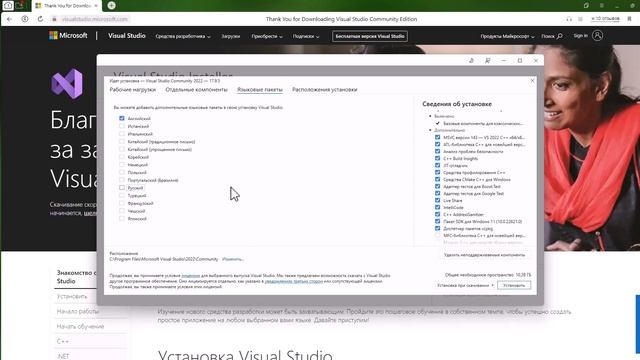
Task: Uncheck the vcpkg package manager component
Action: [438, 229]
